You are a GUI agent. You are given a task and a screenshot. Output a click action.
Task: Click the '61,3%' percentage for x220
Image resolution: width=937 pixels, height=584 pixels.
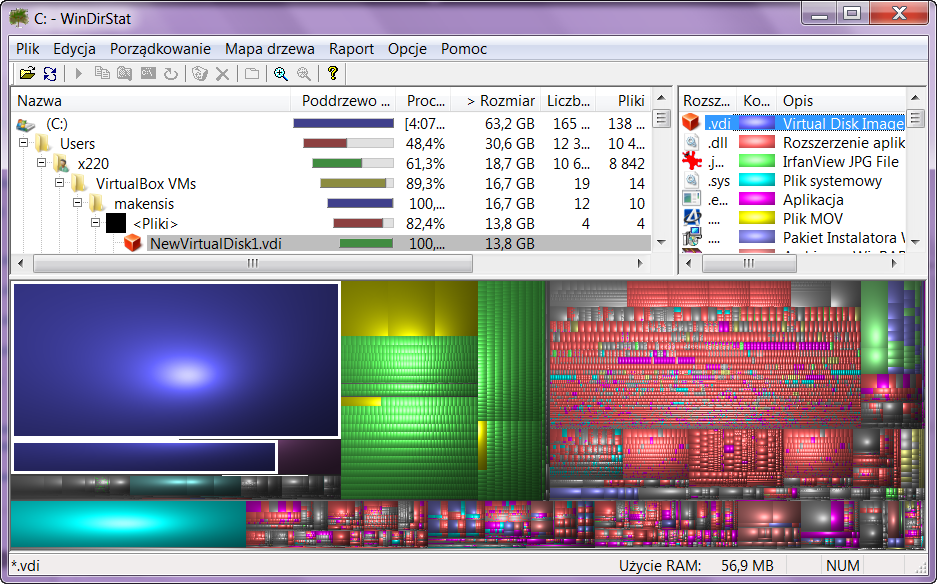click(x=425, y=164)
